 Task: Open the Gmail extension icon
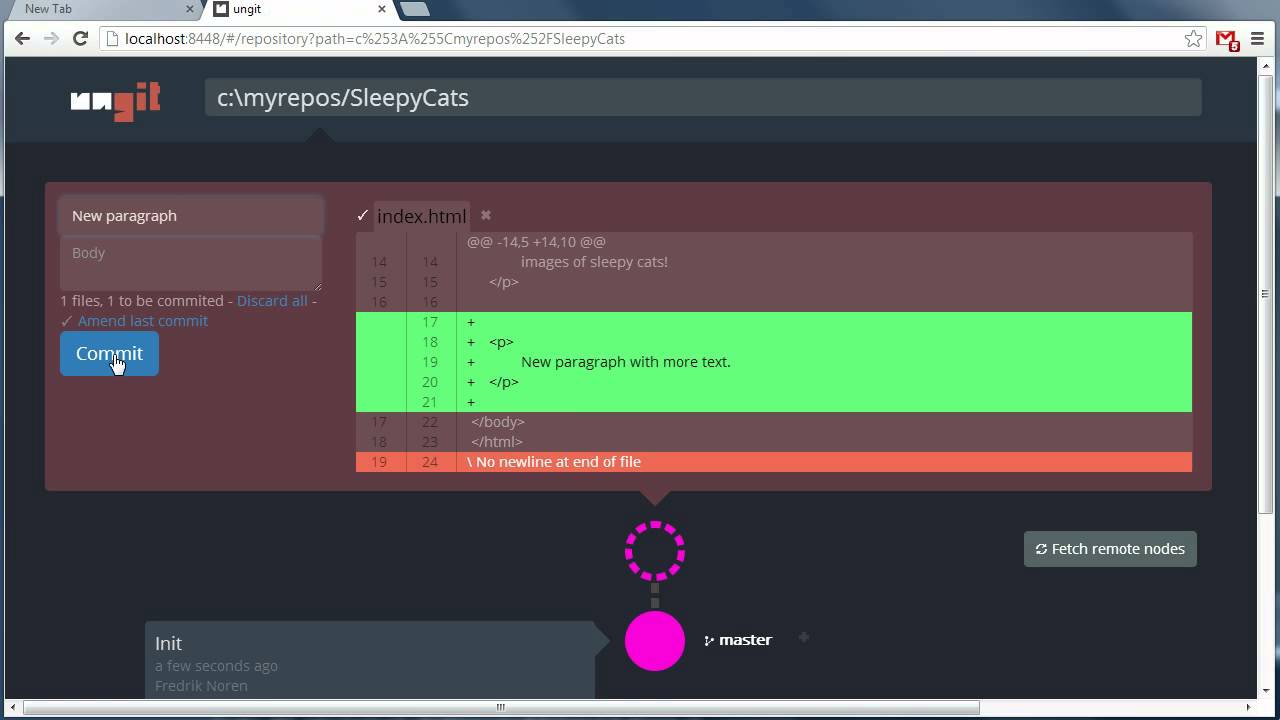pos(1227,40)
